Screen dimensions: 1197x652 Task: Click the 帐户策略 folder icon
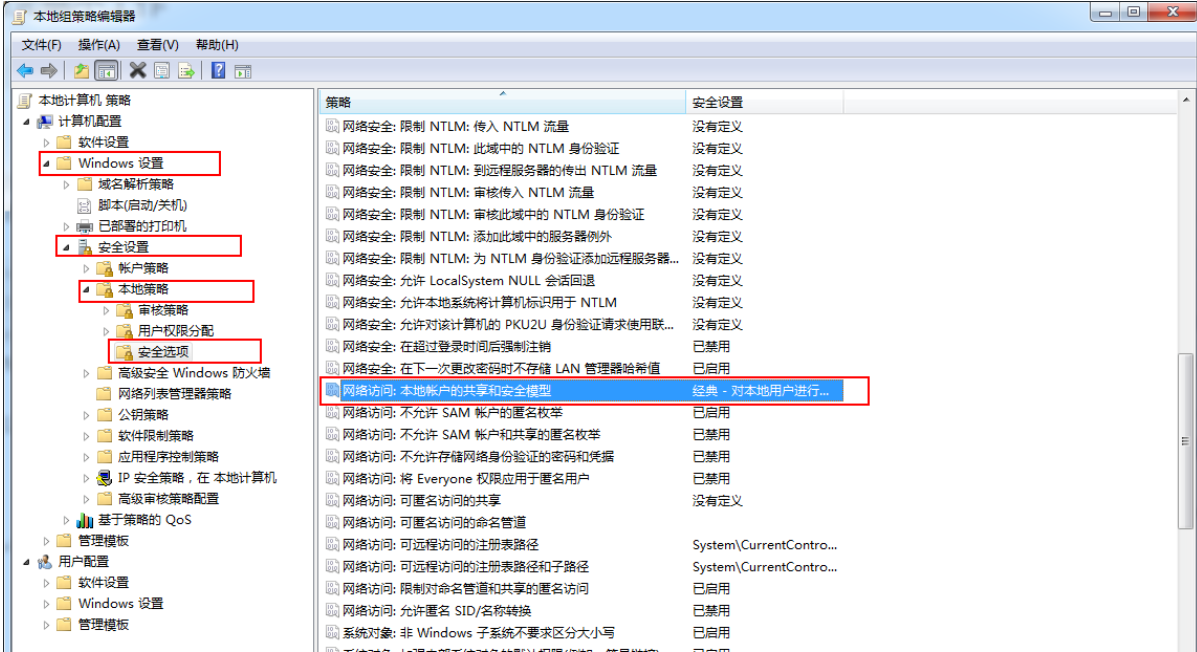105,268
